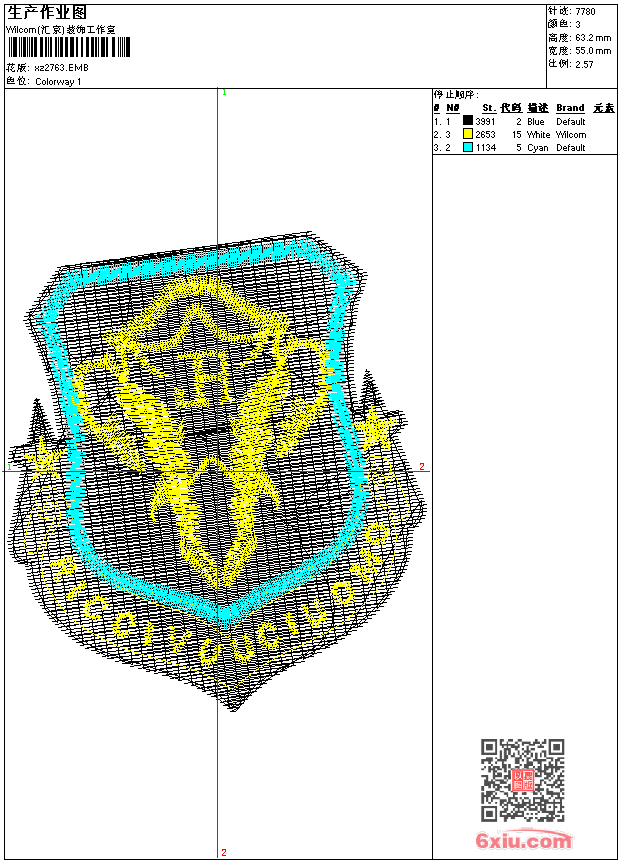
Task: Click the embroidered shield design preview
Action: tap(218, 471)
